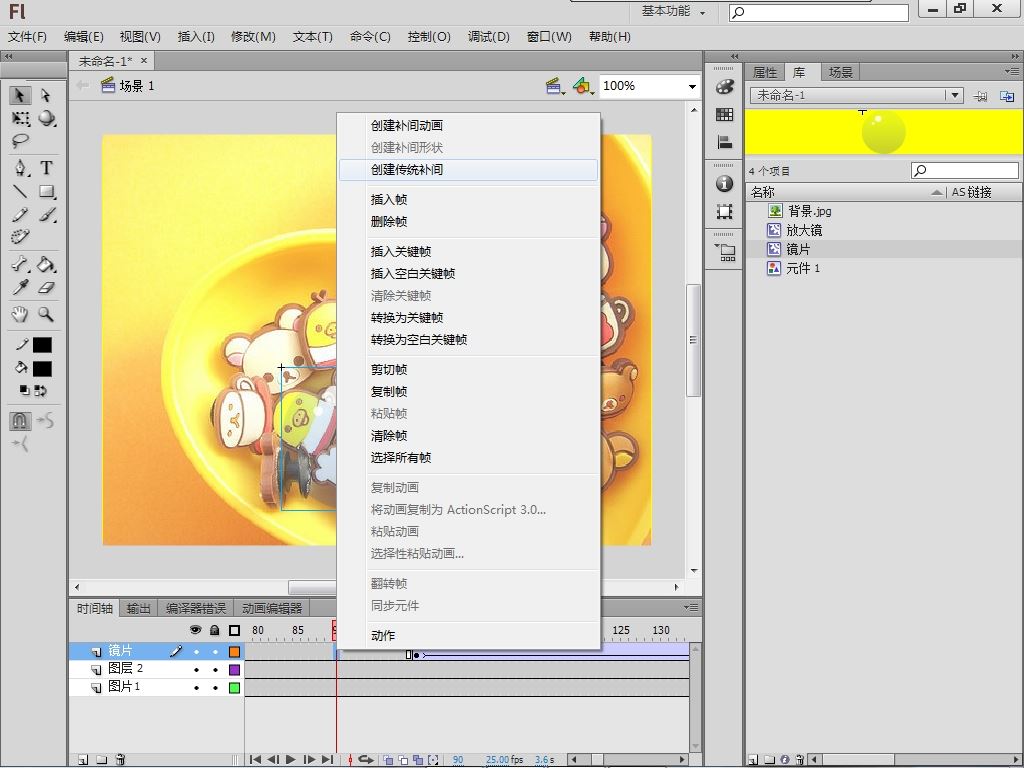Click the outline square icon above the layers
The image size is (1024, 768).
[234, 630]
